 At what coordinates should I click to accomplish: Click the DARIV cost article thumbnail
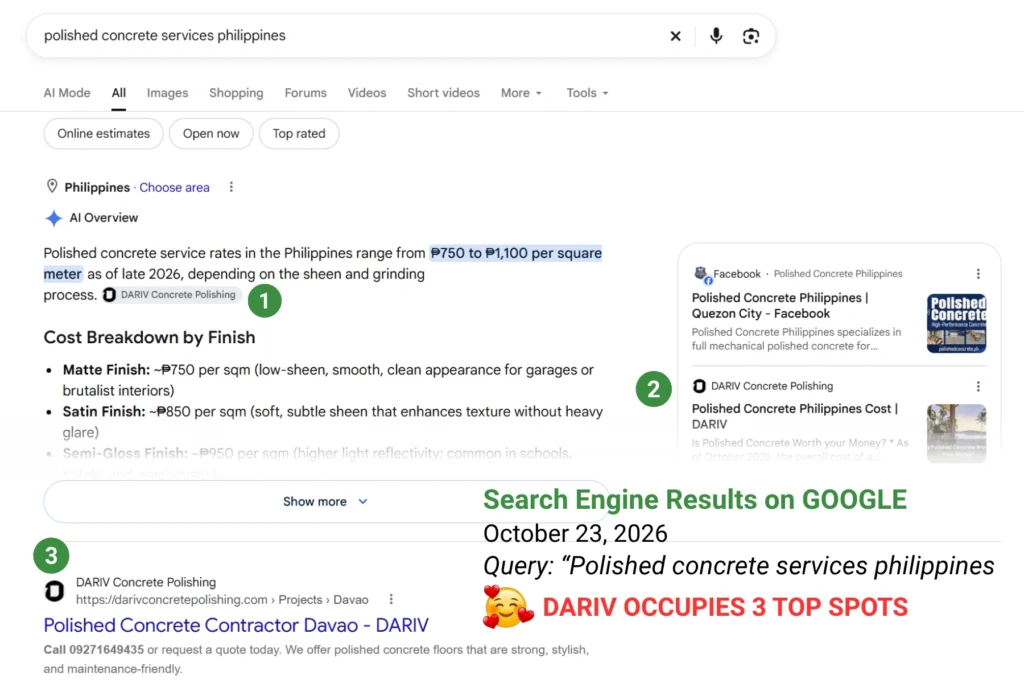pyautogui.click(x=956, y=433)
